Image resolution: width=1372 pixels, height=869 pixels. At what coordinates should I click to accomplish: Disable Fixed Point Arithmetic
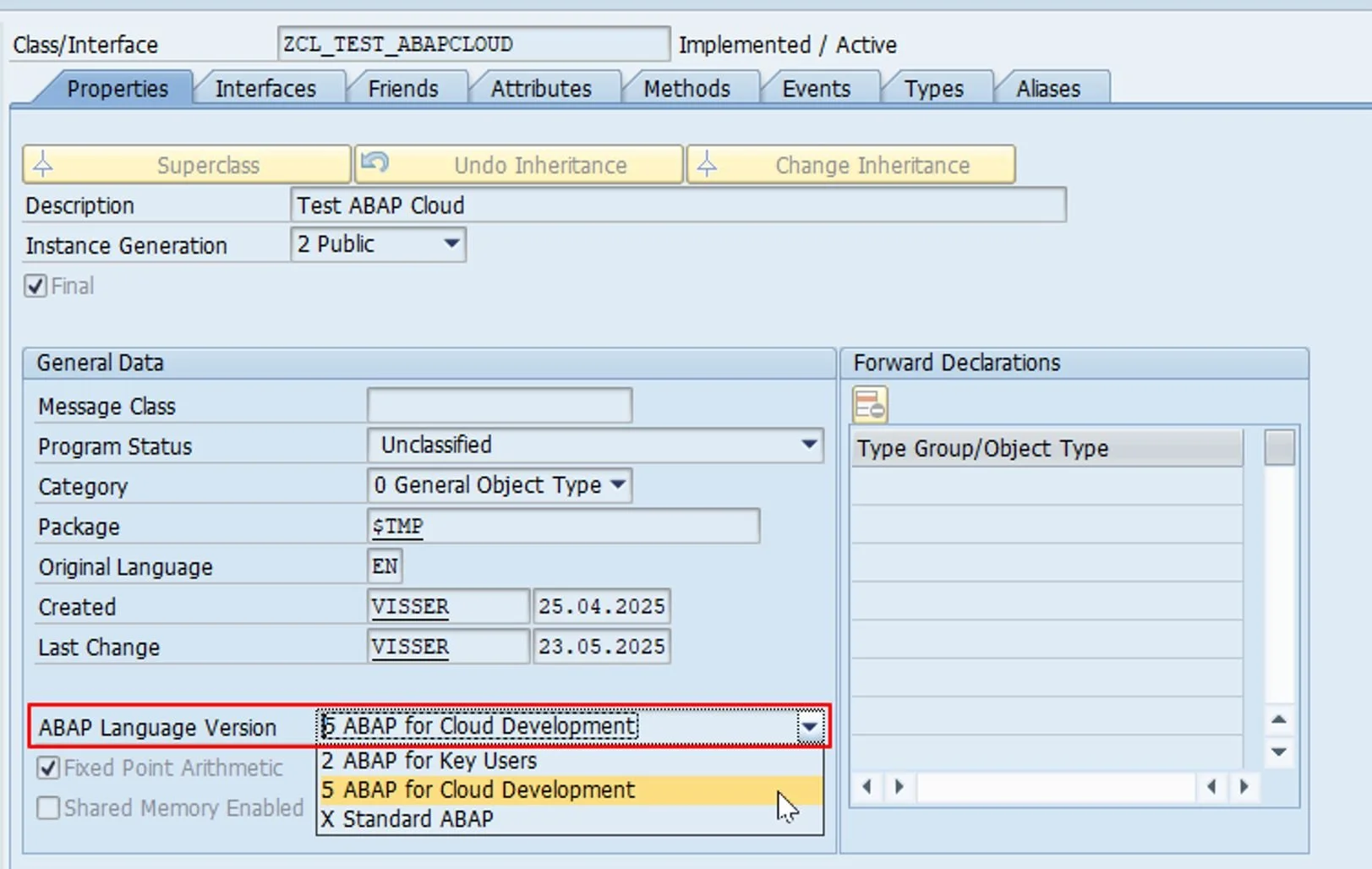47,768
